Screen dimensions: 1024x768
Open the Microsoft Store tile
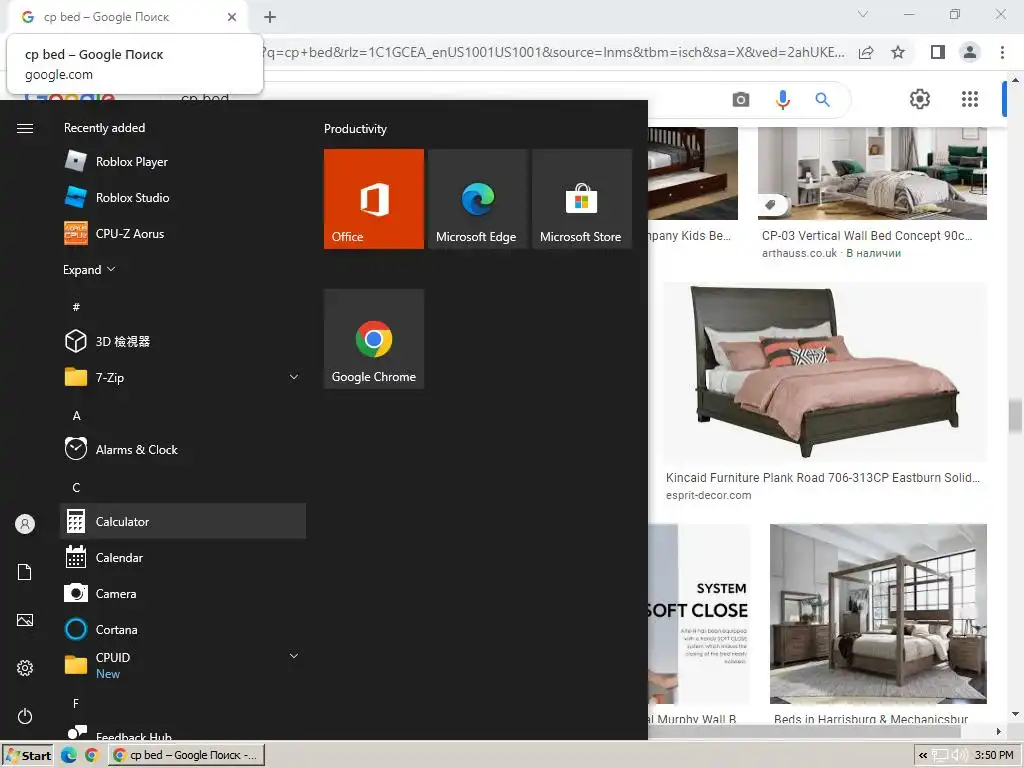pos(581,199)
